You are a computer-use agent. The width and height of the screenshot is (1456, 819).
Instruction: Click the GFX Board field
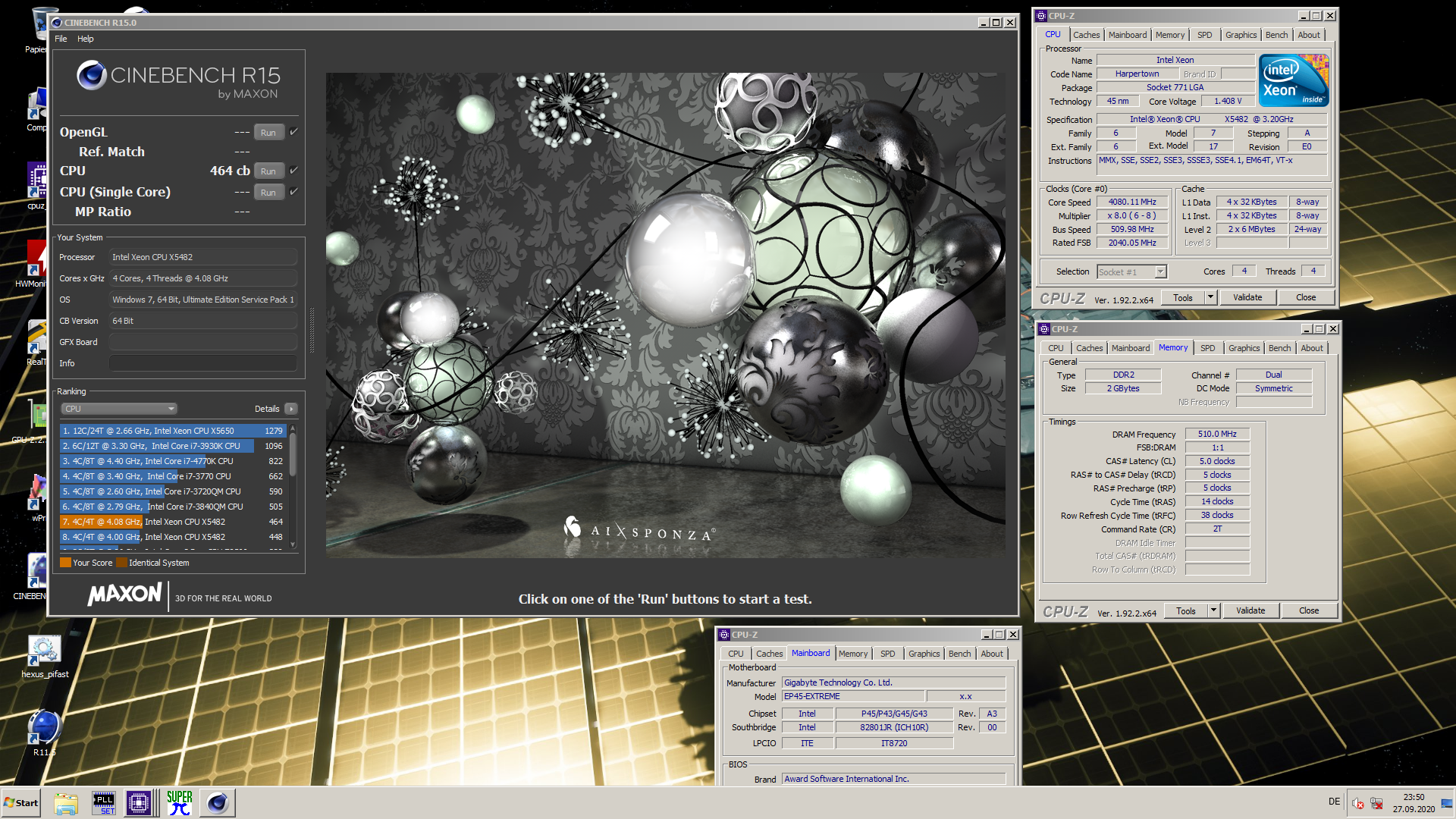(x=203, y=342)
